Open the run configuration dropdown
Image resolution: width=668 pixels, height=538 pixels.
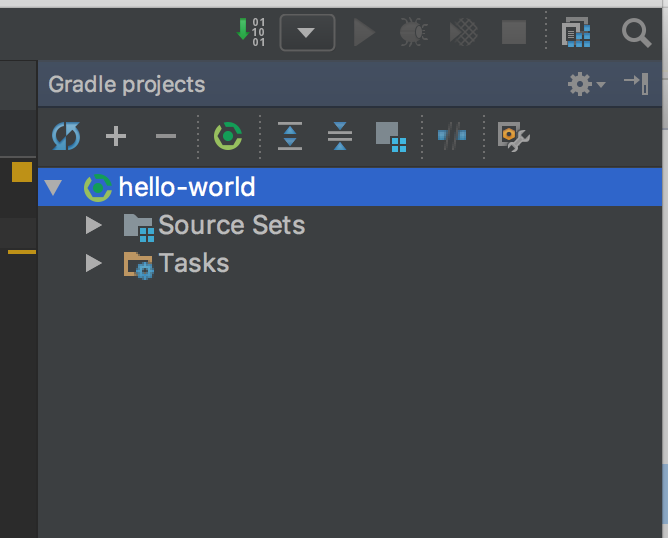(x=307, y=32)
